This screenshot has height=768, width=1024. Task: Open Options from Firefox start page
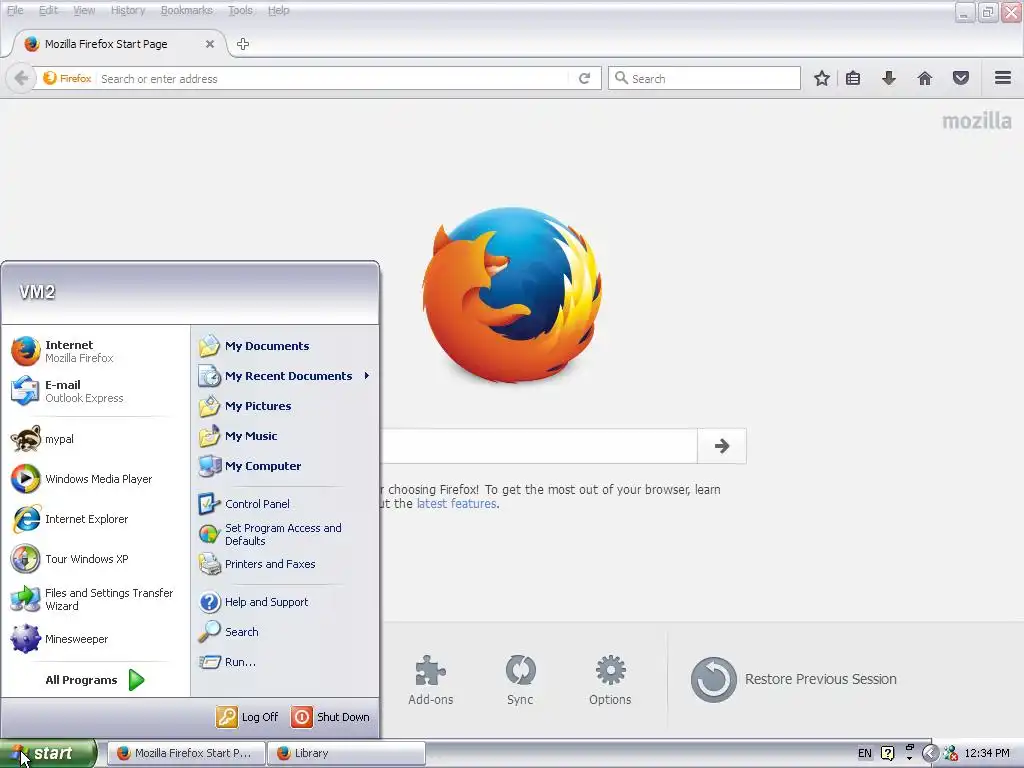(x=610, y=680)
